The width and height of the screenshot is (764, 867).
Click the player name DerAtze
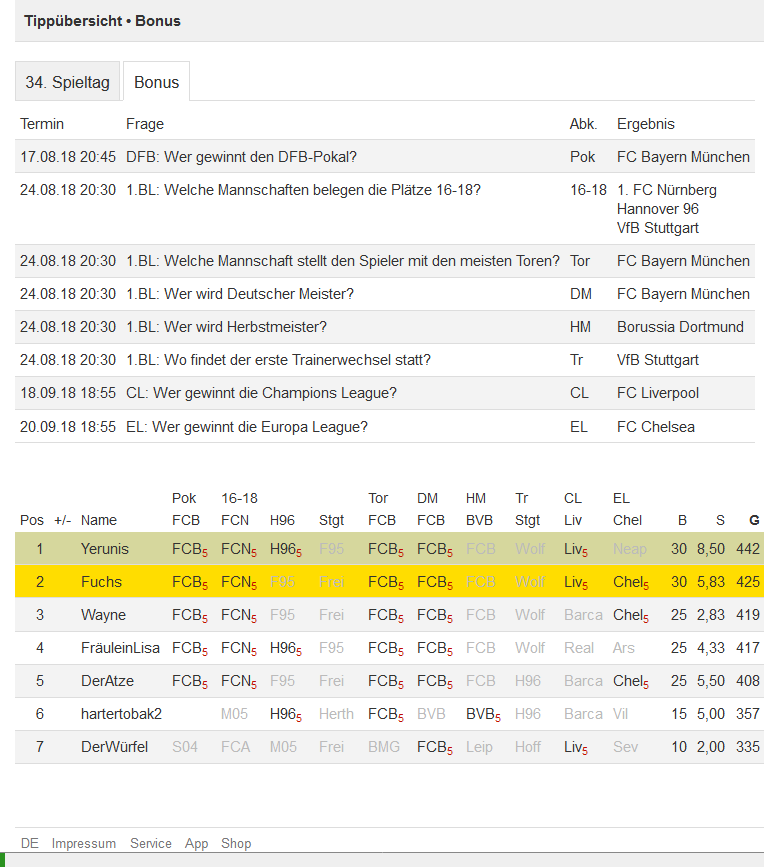[107, 681]
